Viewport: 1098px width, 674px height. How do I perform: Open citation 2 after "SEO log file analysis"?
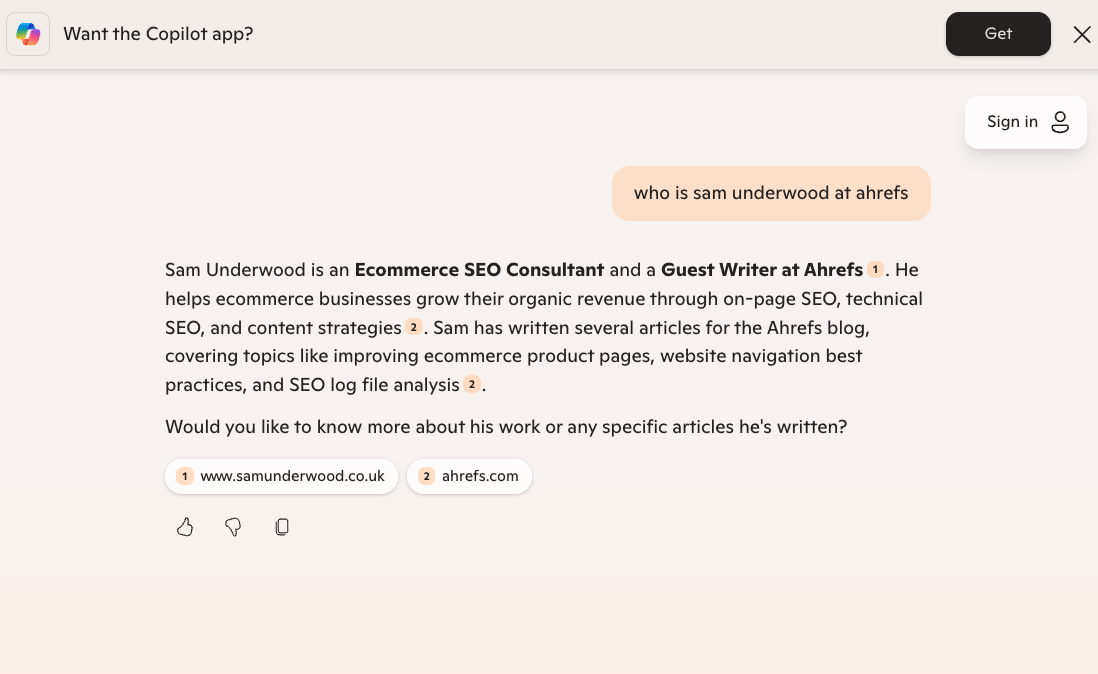tap(472, 384)
